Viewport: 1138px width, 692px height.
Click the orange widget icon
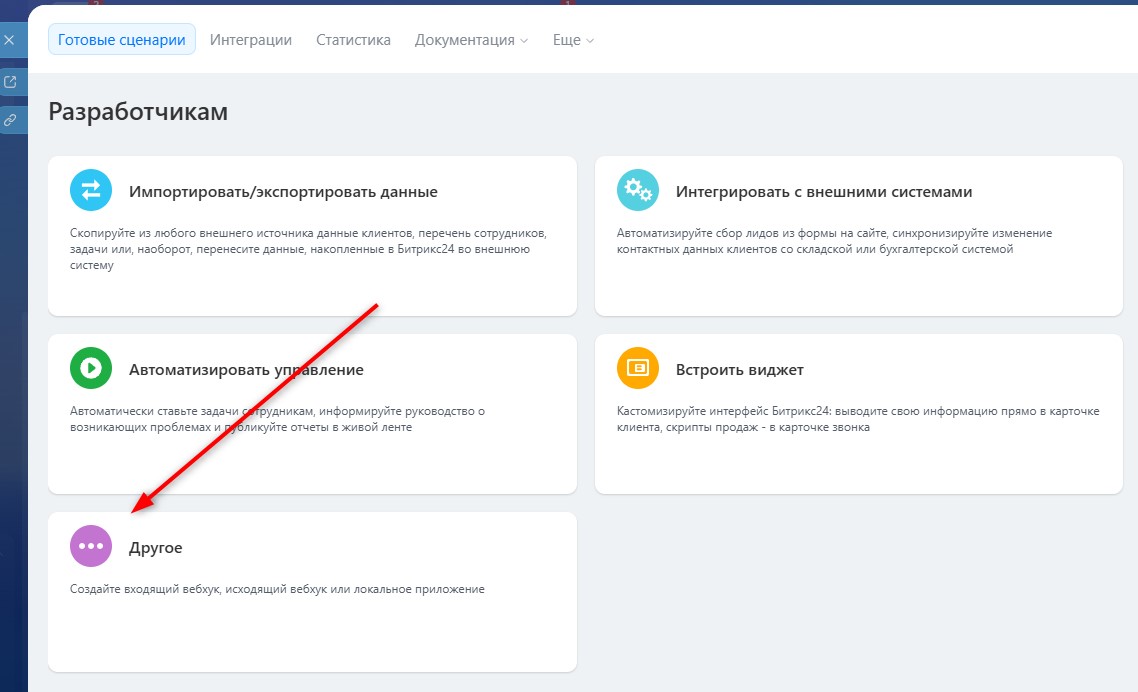[637, 369]
